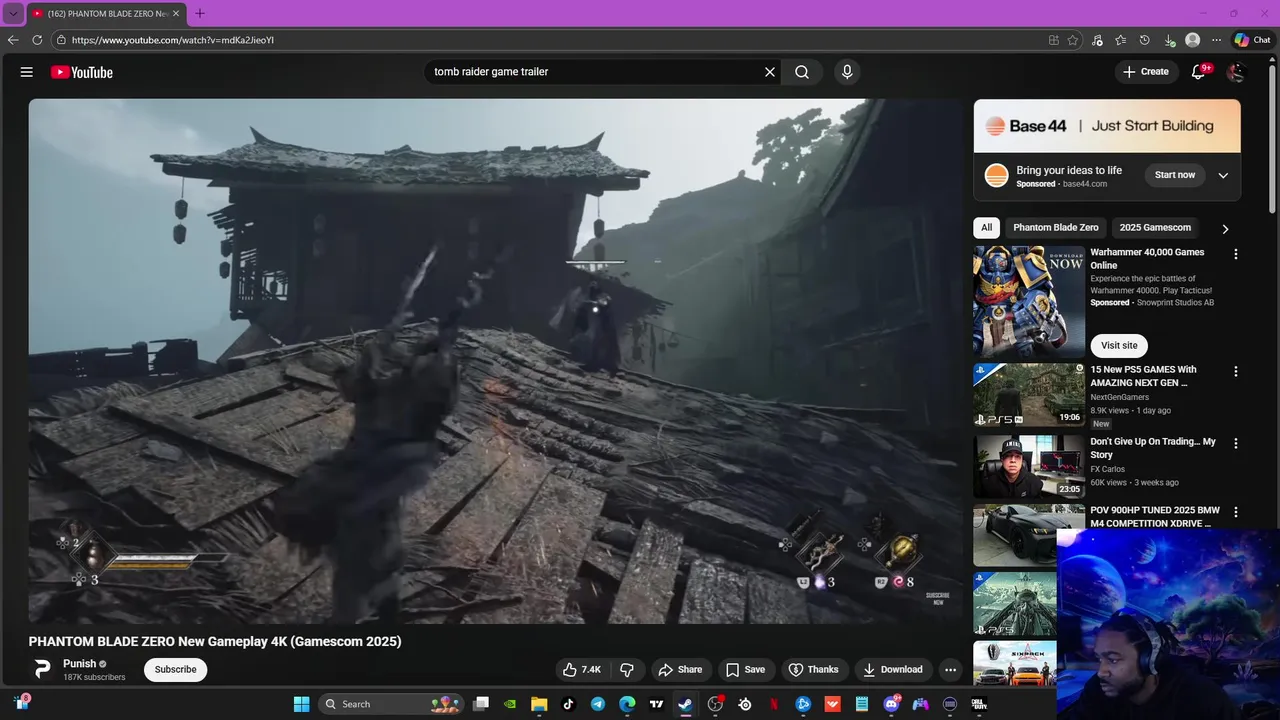Open options for Warhammer 40,000 ad
The width and height of the screenshot is (1280, 720).
[x=1235, y=254]
